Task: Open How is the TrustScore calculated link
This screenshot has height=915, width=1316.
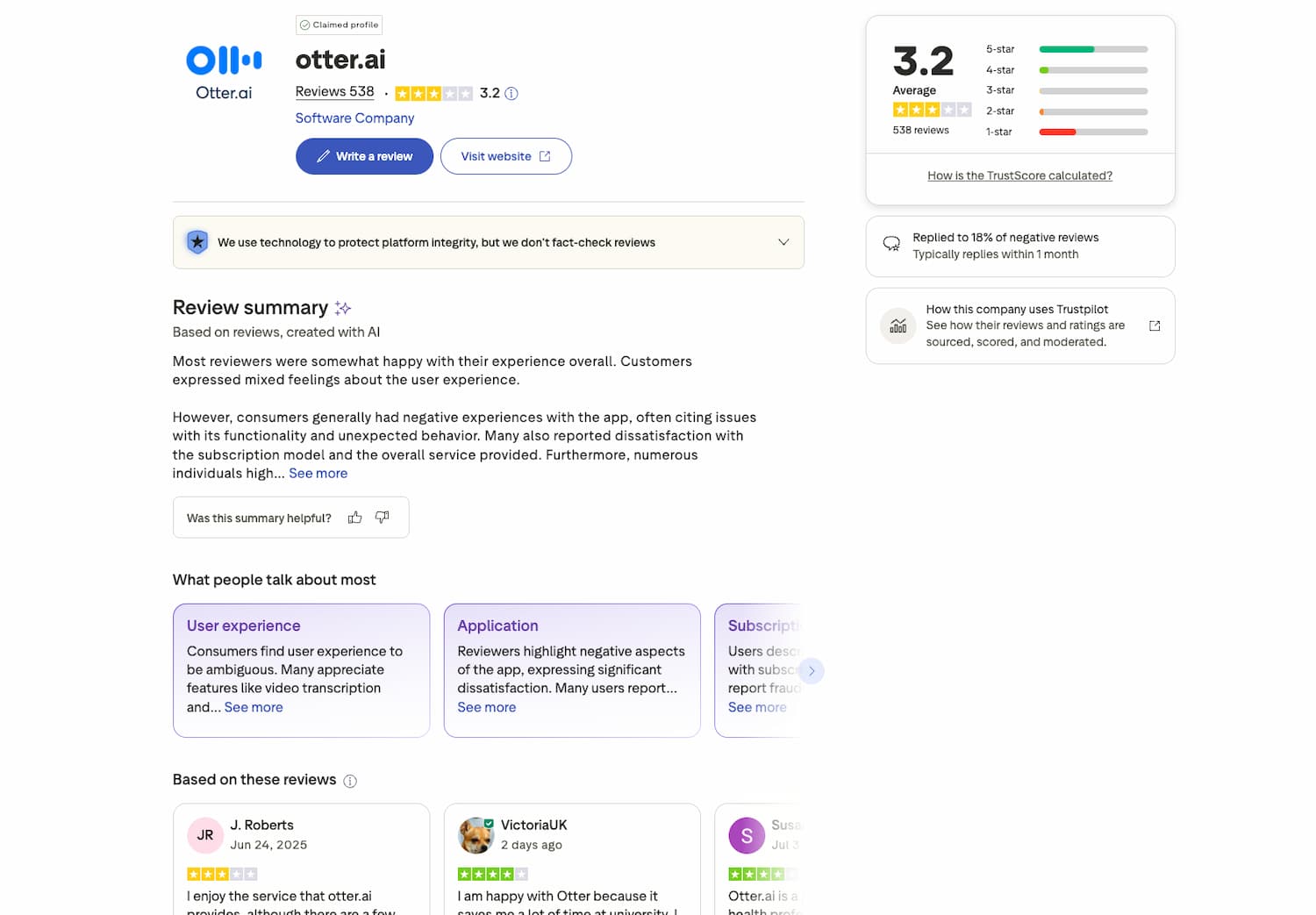Action: tap(1019, 175)
